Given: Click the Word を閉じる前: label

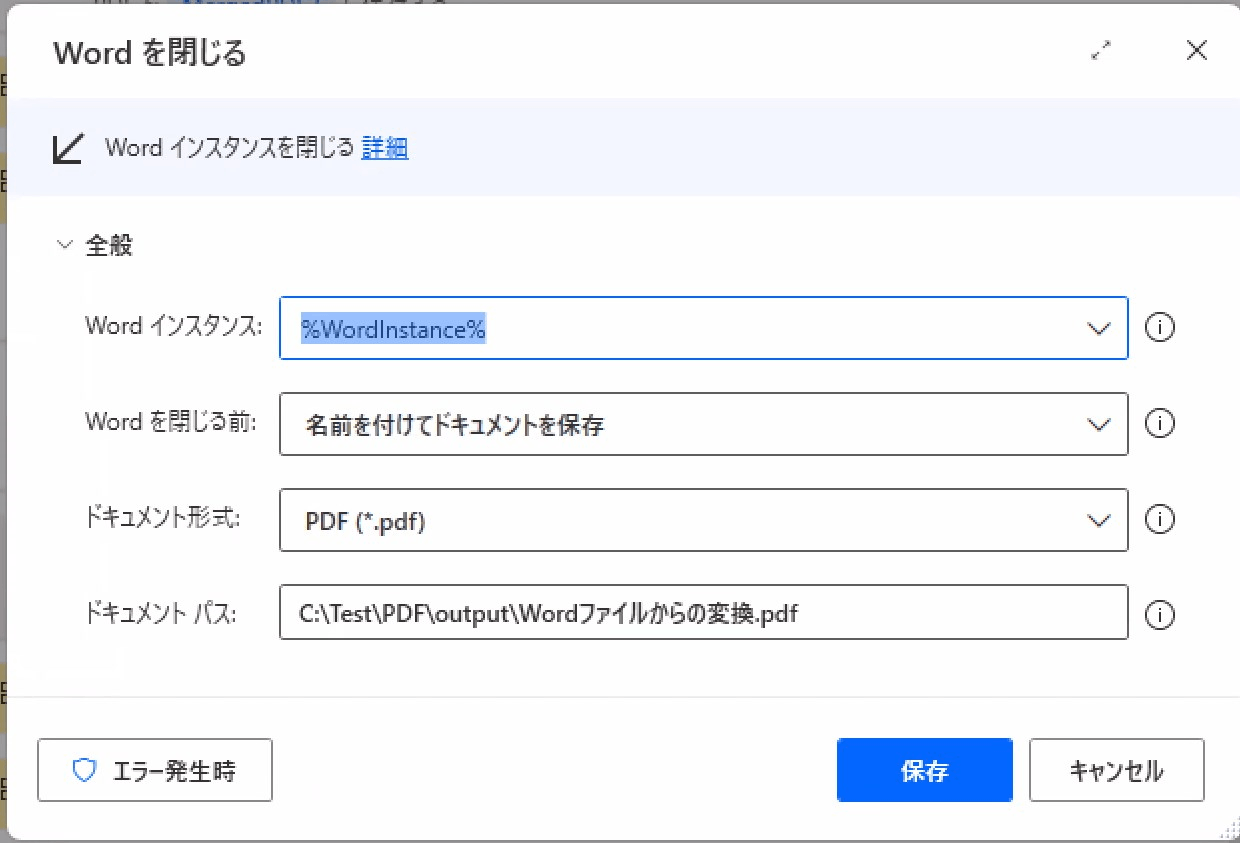Looking at the screenshot, I should click(171, 422).
